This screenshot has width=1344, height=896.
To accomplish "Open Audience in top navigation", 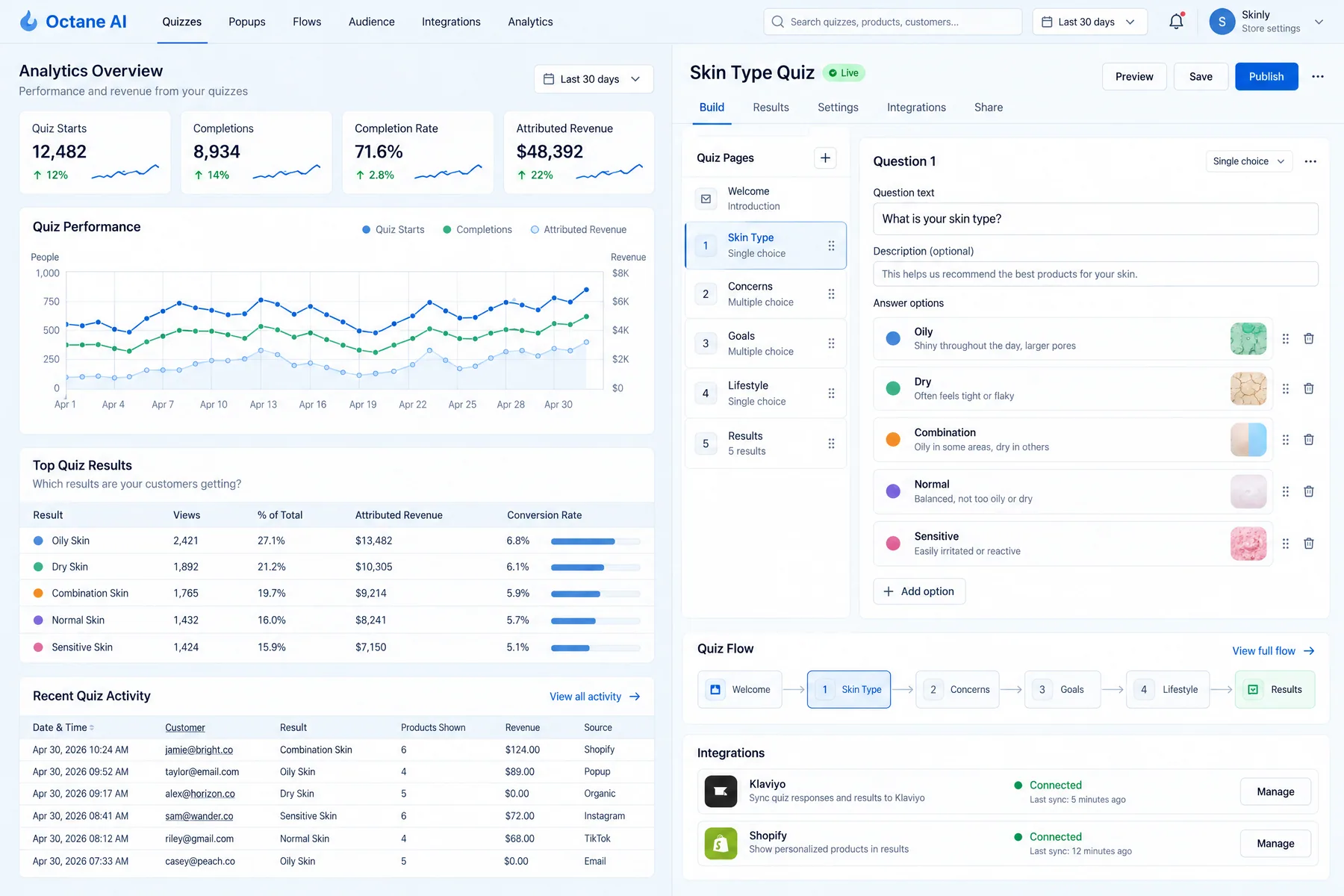I will tap(371, 22).
